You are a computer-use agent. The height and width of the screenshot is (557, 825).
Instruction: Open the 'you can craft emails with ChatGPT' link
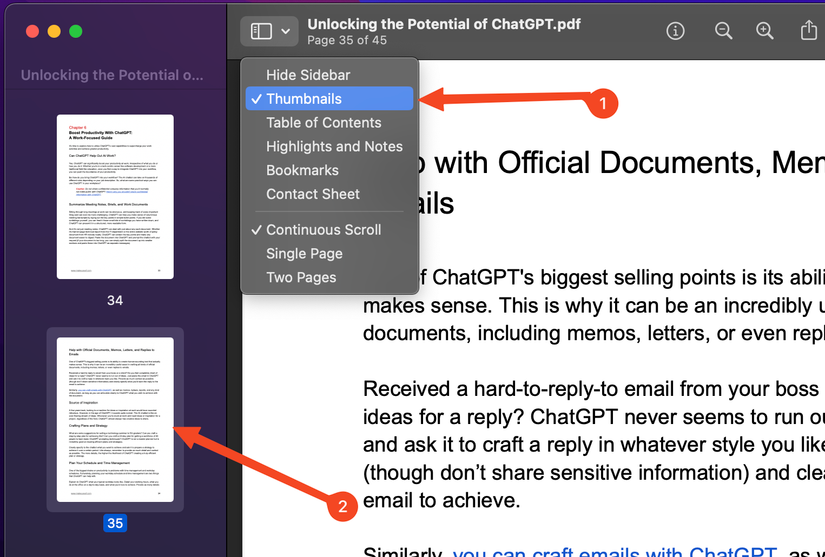(615, 551)
